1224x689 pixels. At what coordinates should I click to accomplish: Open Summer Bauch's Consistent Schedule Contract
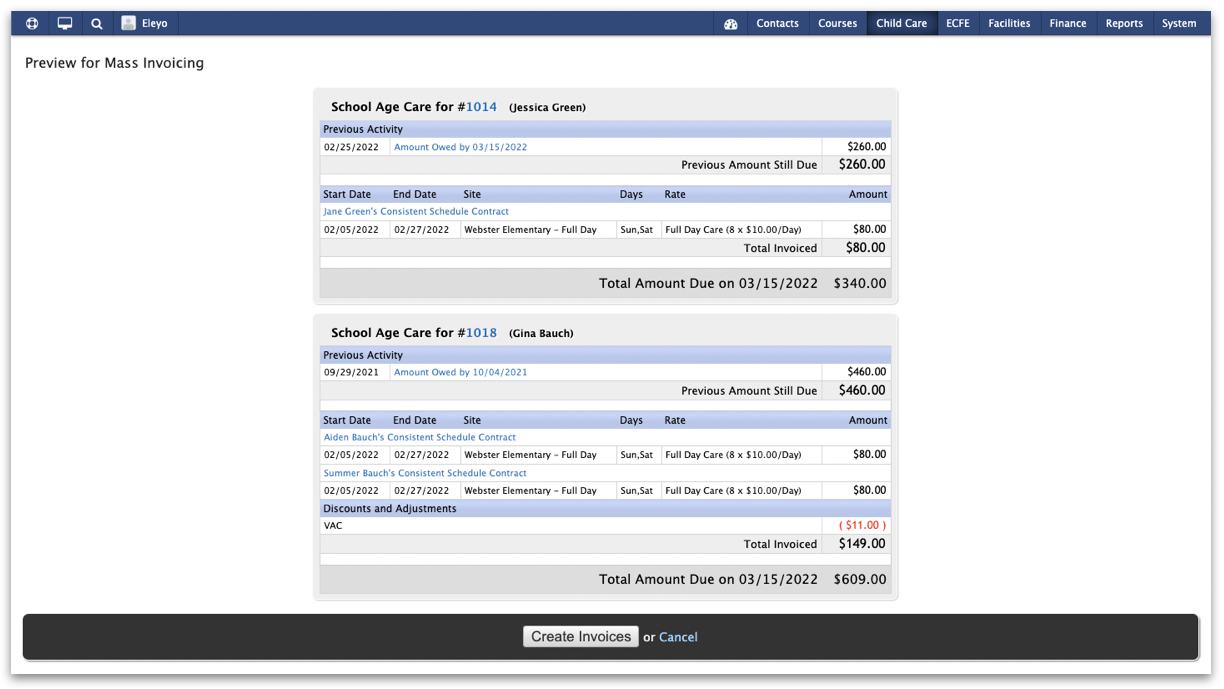pos(425,473)
